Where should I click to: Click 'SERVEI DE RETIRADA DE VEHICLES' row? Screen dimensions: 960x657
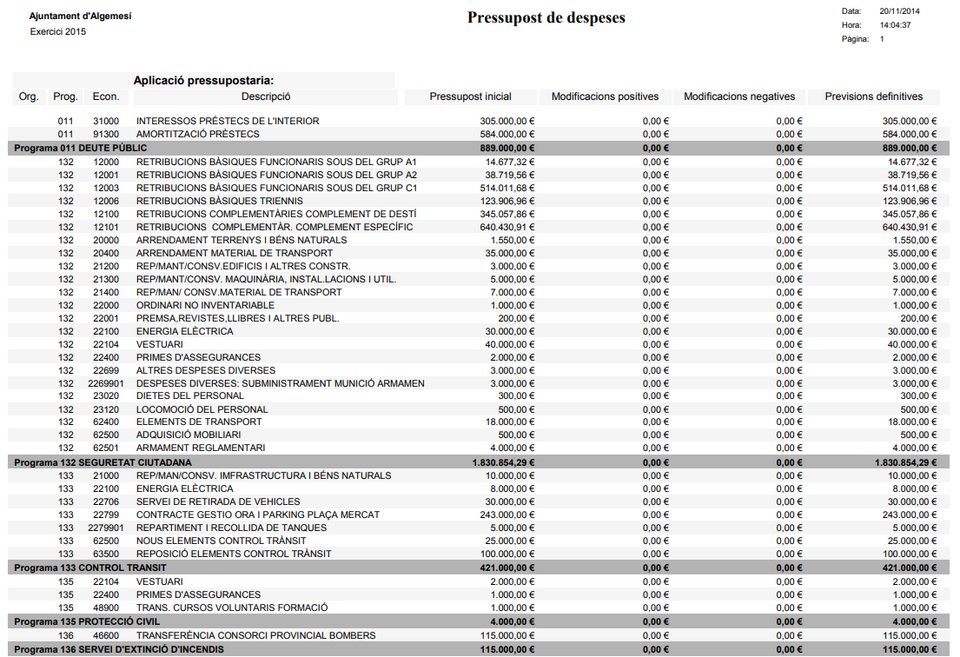pos(479,501)
